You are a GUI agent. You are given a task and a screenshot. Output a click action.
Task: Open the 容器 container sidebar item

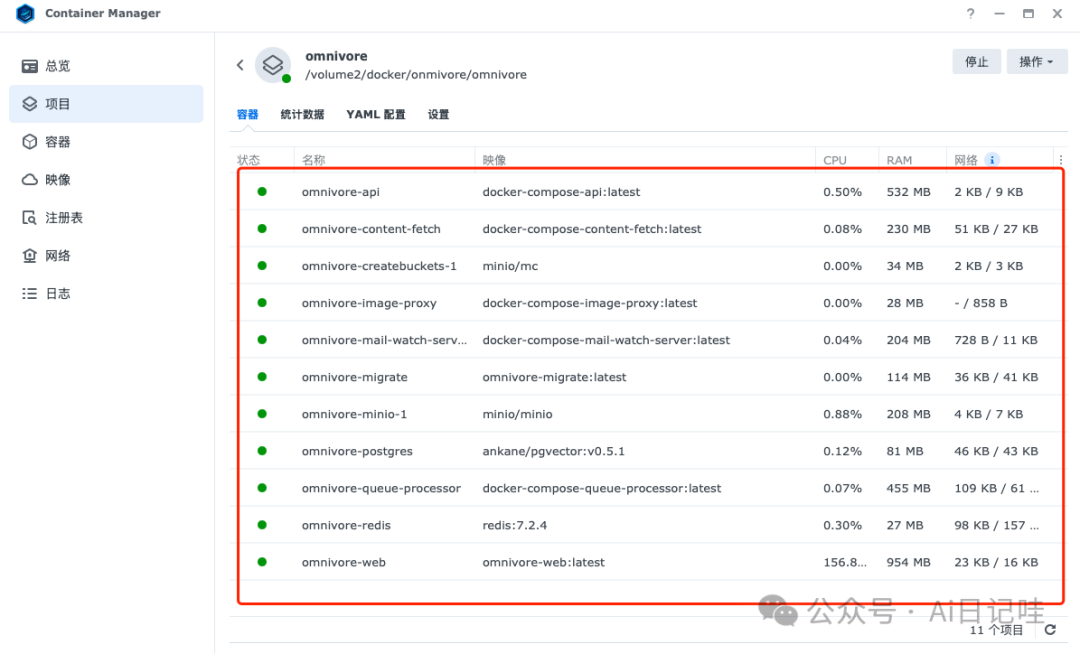coord(106,142)
